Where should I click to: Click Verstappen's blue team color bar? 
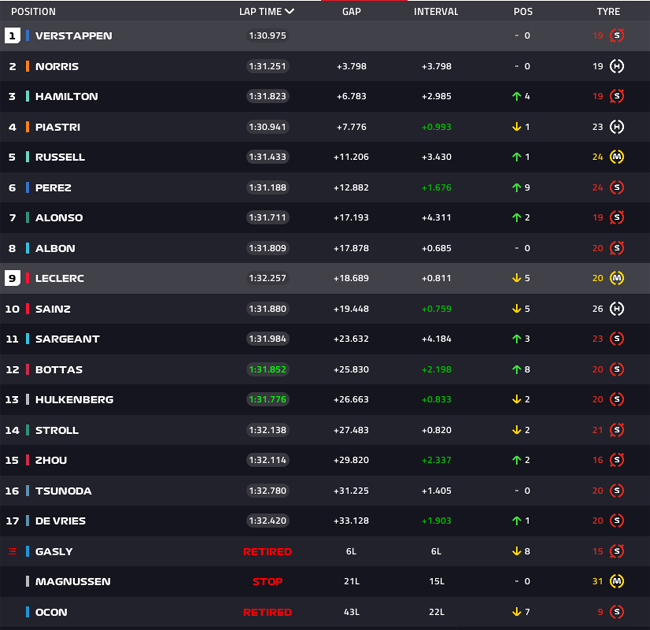27,36
